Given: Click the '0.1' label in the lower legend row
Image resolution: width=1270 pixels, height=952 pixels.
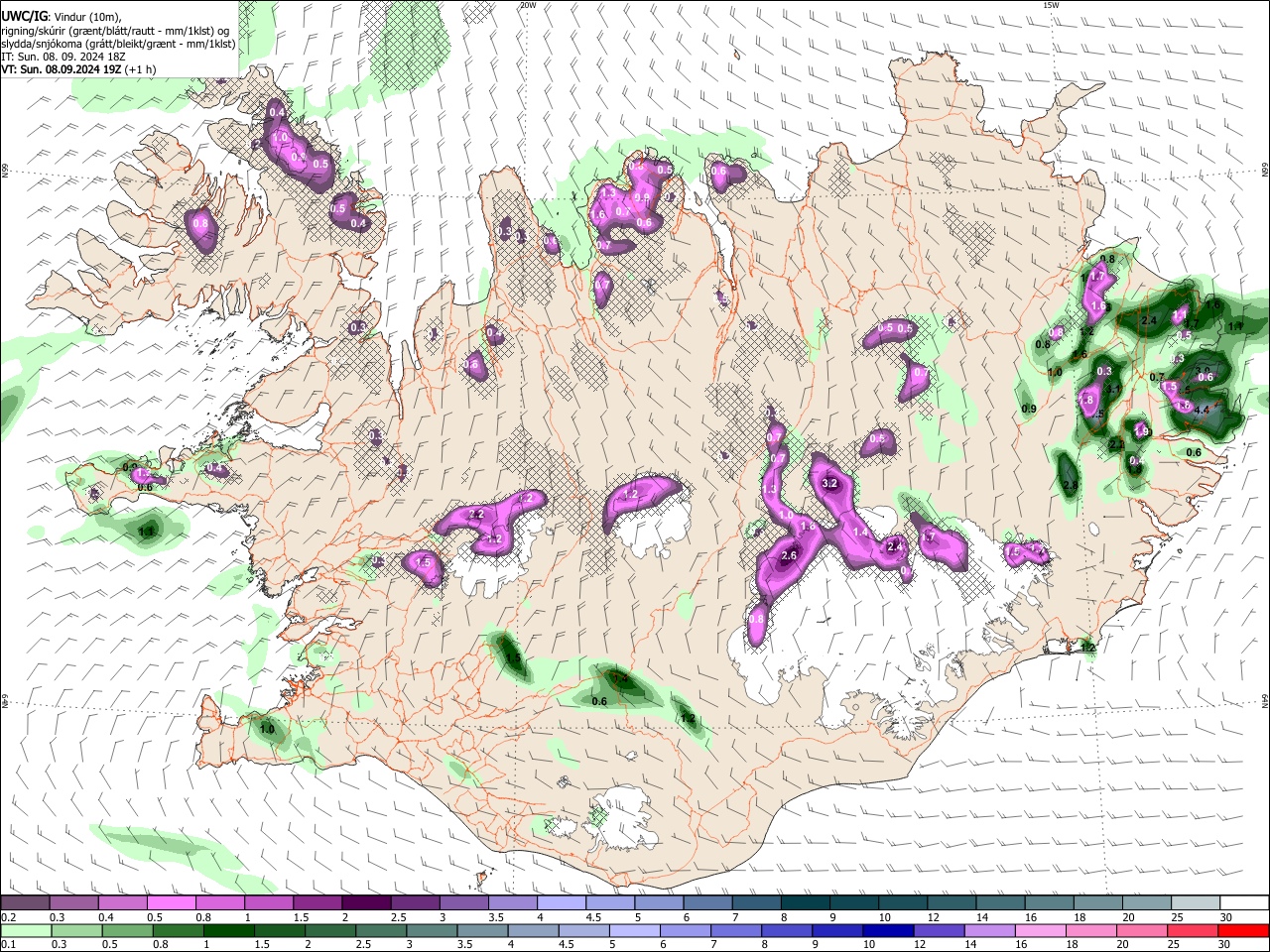Looking at the screenshot, I should [x=8, y=944].
